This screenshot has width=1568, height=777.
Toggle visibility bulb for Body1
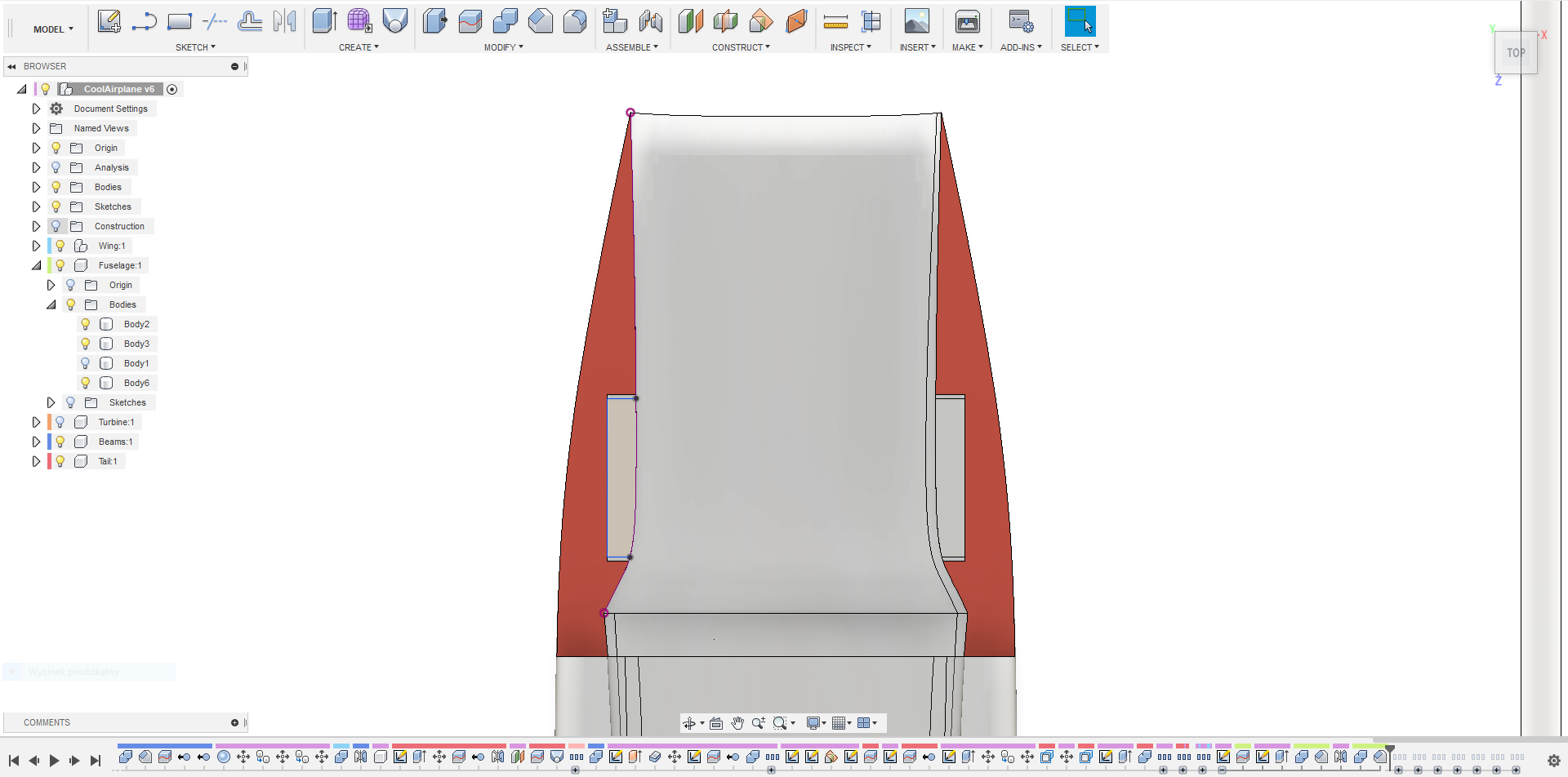click(x=86, y=363)
